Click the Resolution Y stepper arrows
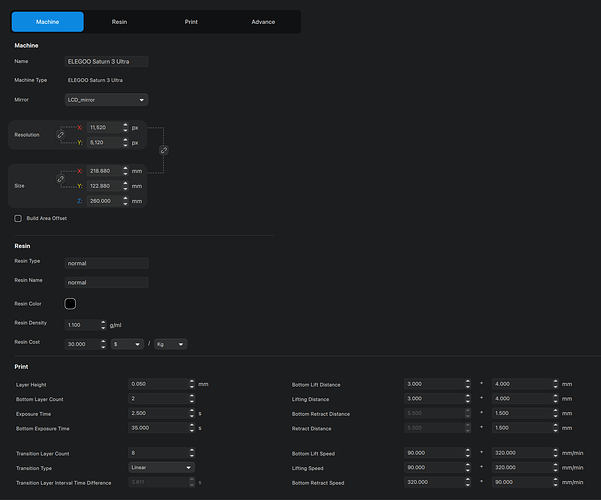Image resolution: width=601 pixels, height=500 pixels. click(125, 143)
